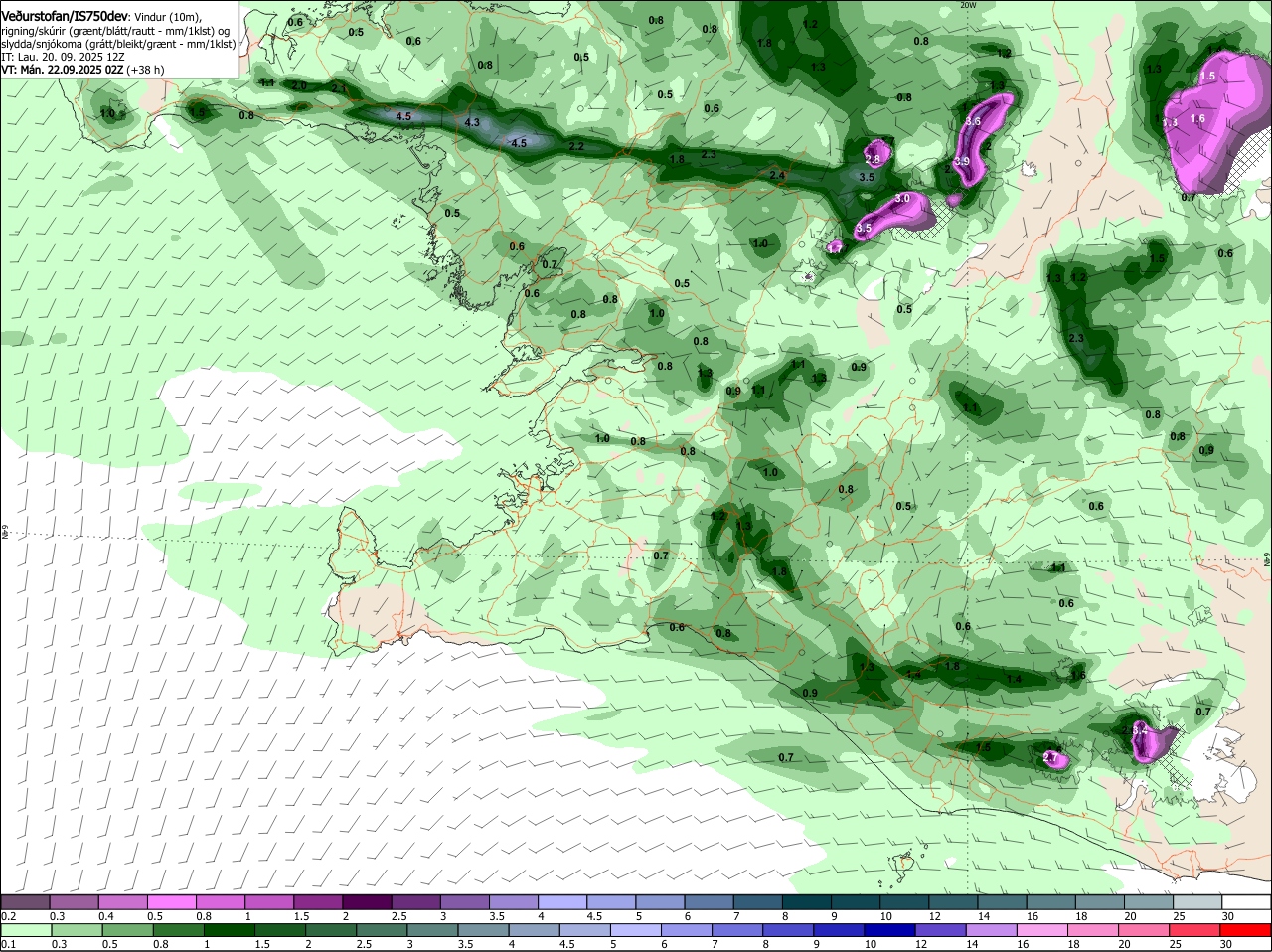Image resolution: width=1272 pixels, height=952 pixels.
Task: Click the lower legend swatch starting at 3.5
Action: [484, 930]
